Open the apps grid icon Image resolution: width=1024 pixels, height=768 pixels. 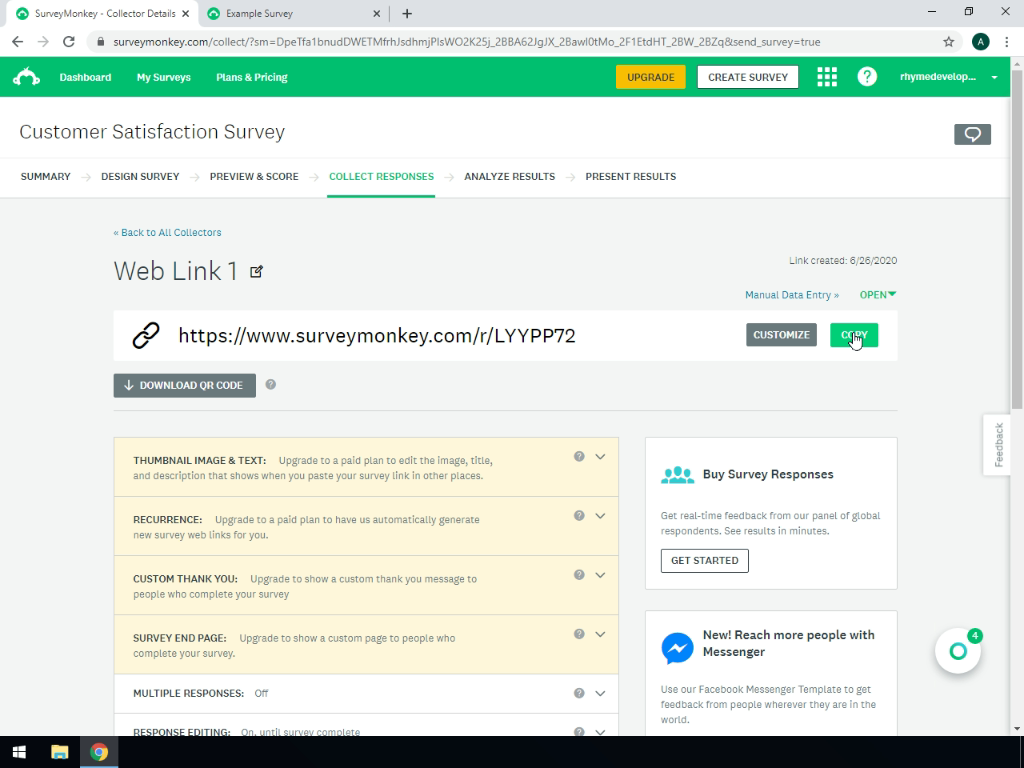827,77
